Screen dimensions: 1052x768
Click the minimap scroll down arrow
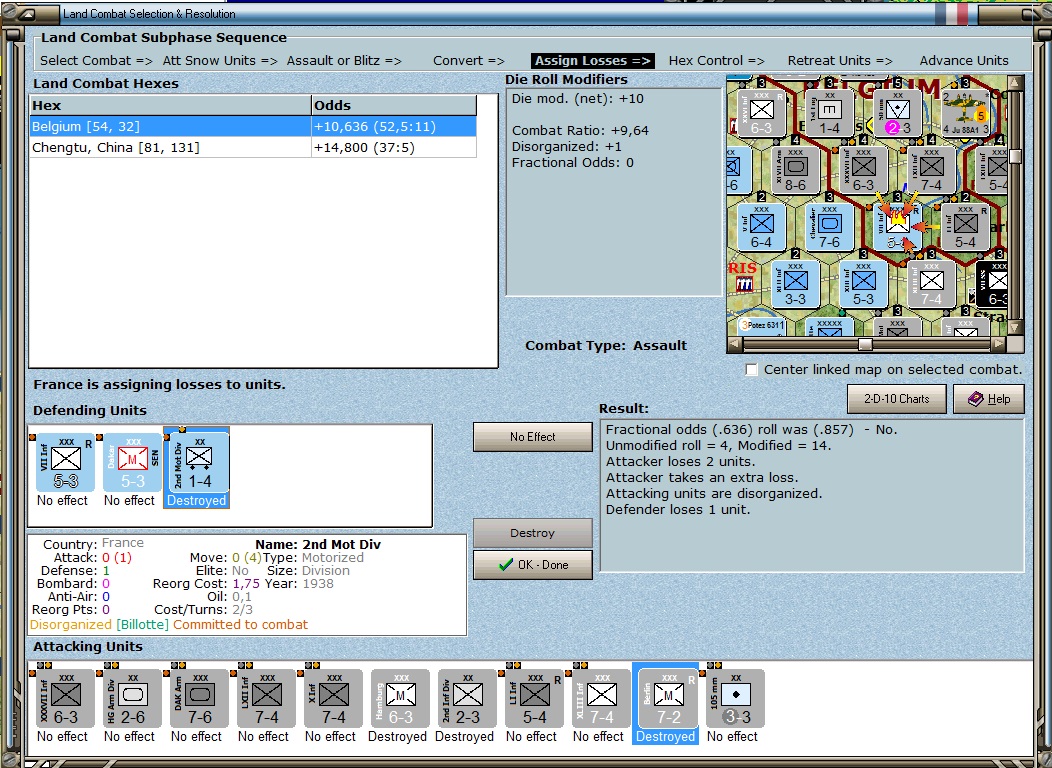click(x=1015, y=328)
